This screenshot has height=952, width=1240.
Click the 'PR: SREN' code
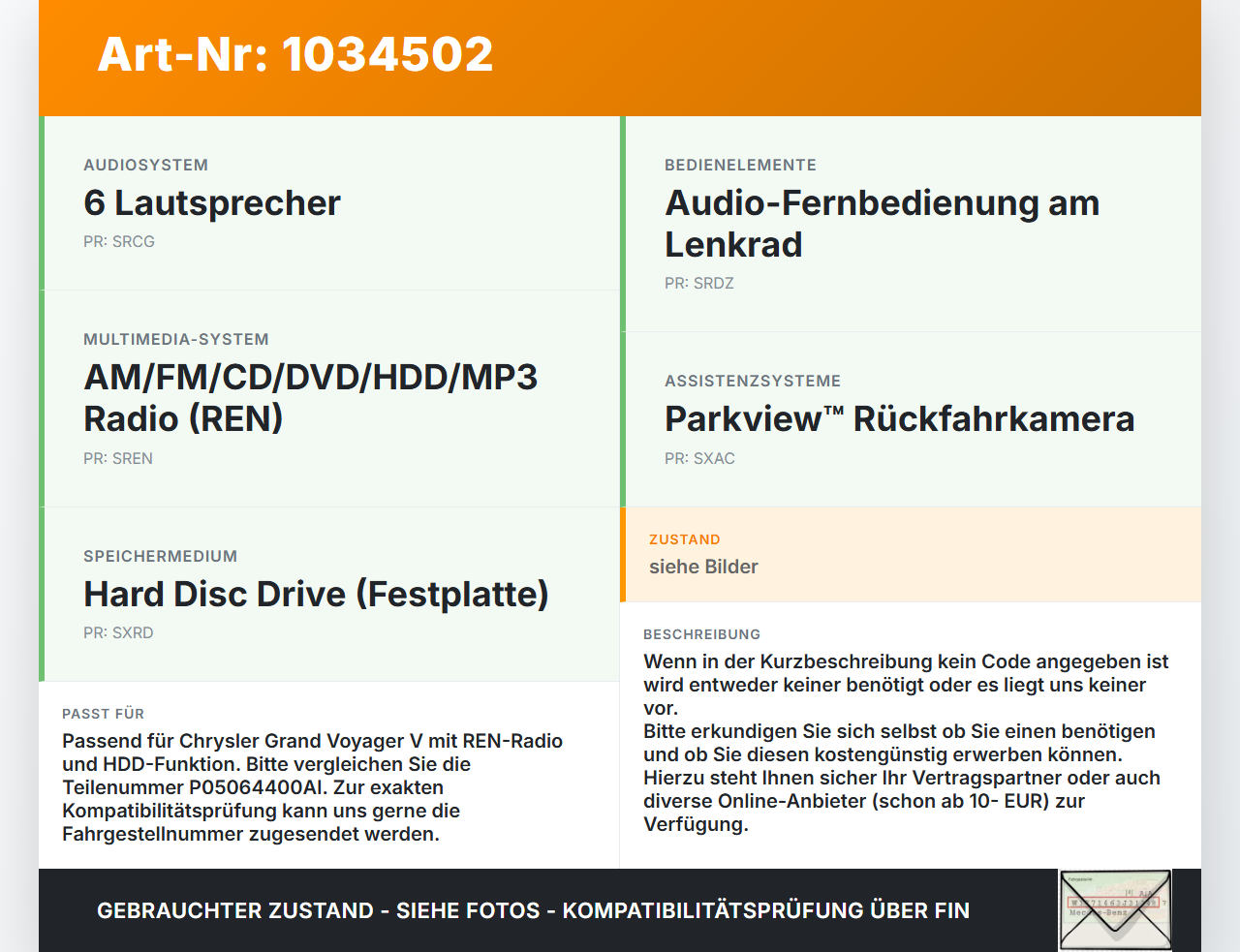[x=118, y=458]
